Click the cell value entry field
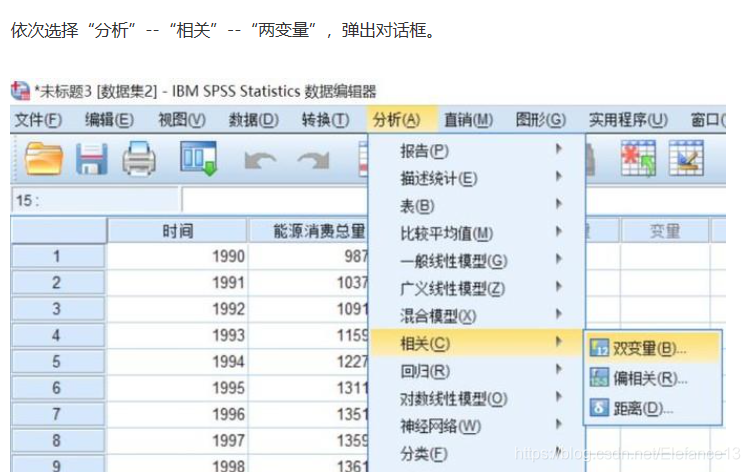750x472 pixels. point(275,200)
